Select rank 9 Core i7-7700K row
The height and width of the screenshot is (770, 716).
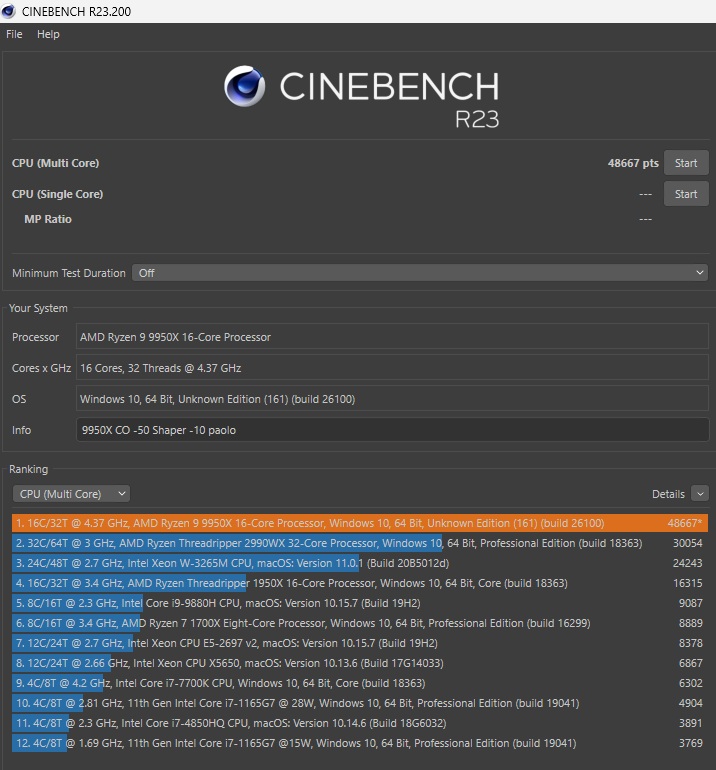360,683
